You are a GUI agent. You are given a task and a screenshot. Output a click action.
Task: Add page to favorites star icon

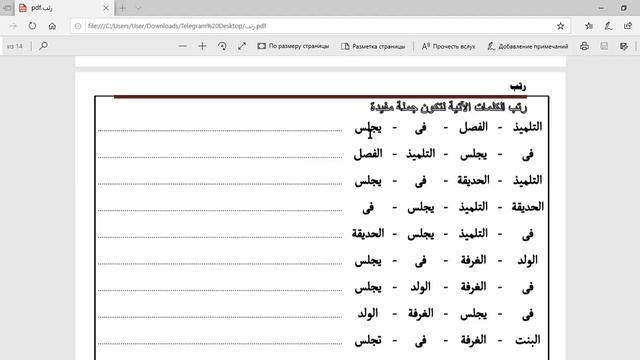pos(560,26)
